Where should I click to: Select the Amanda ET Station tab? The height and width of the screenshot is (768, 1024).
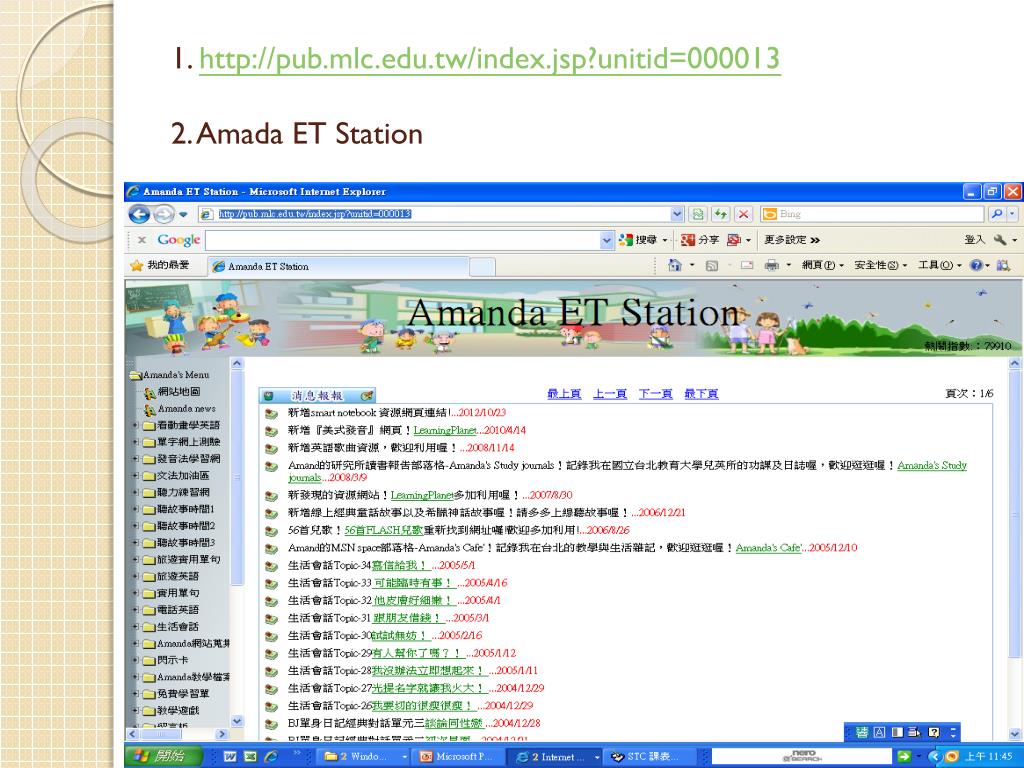coord(338,266)
